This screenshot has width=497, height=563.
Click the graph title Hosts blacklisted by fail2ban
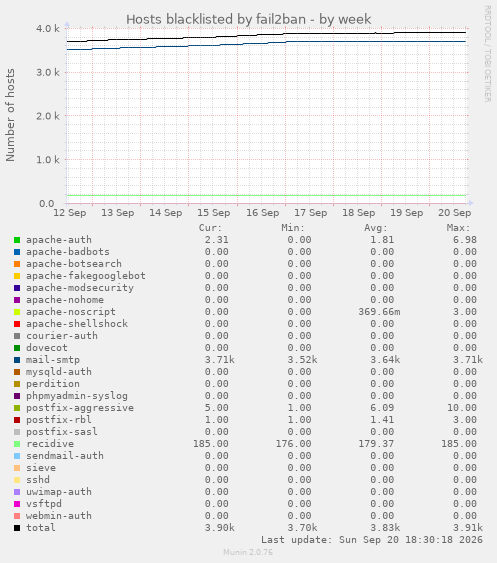click(x=216, y=19)
